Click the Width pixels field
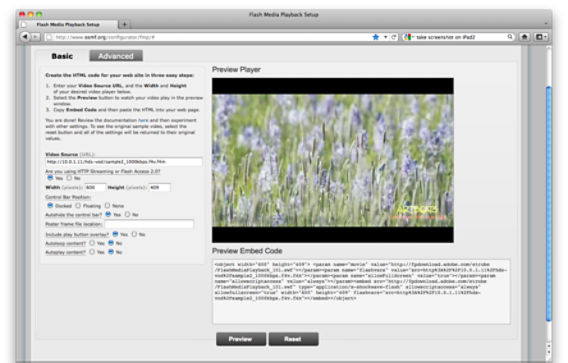 click(x=95, y=187)
